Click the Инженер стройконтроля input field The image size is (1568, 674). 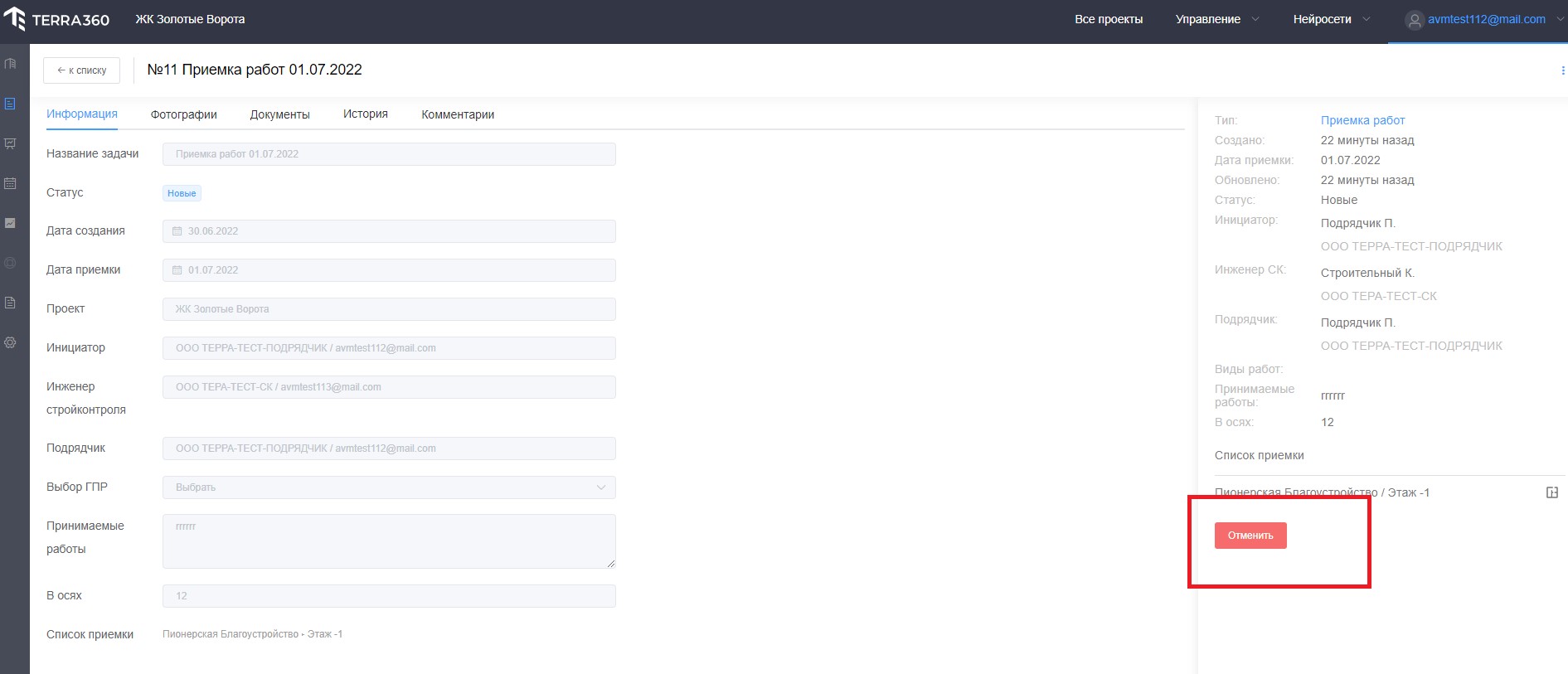pyautogui.click(x=389, y=387)
